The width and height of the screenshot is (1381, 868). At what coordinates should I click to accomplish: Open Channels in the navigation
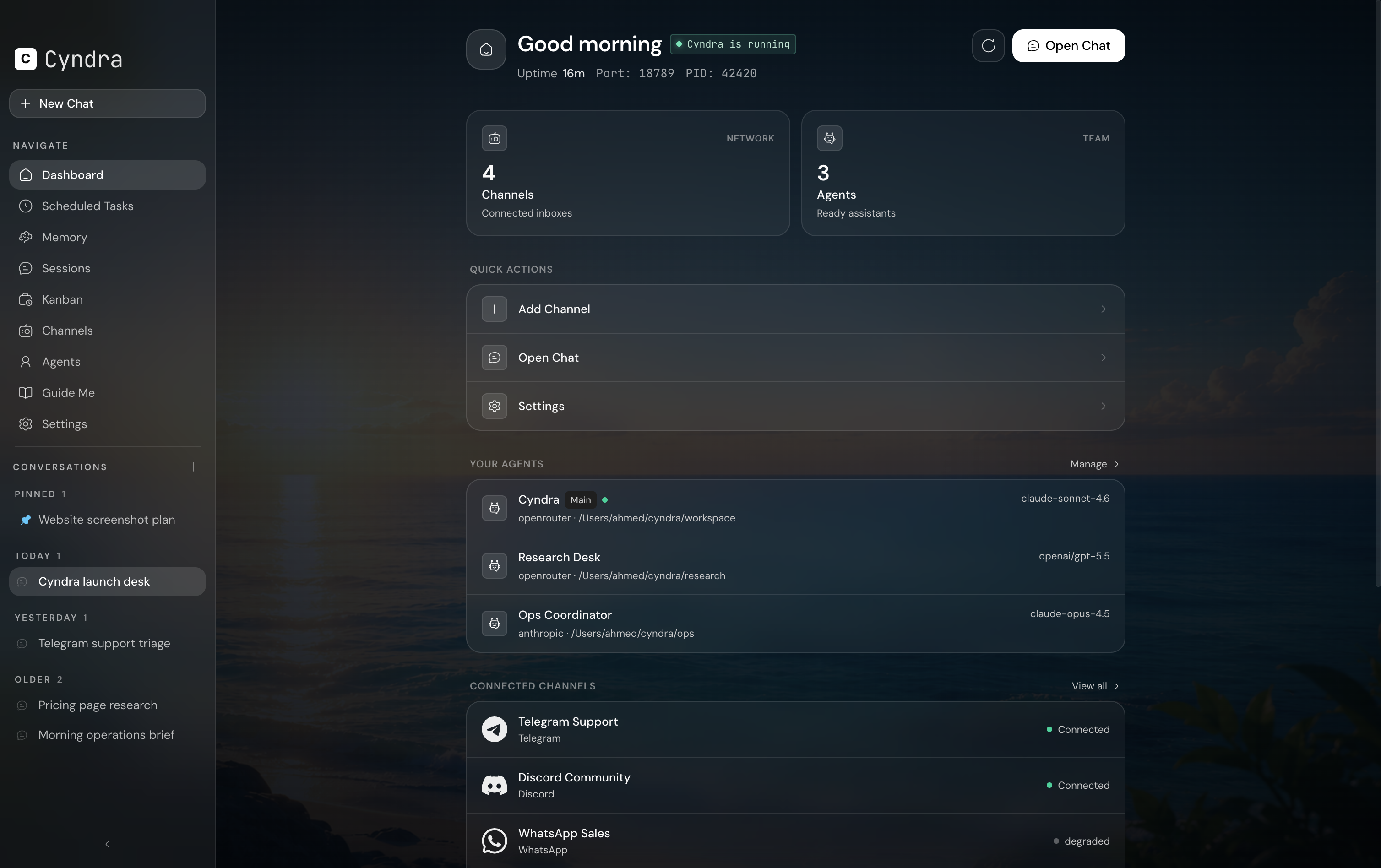(x=107, y=331)
